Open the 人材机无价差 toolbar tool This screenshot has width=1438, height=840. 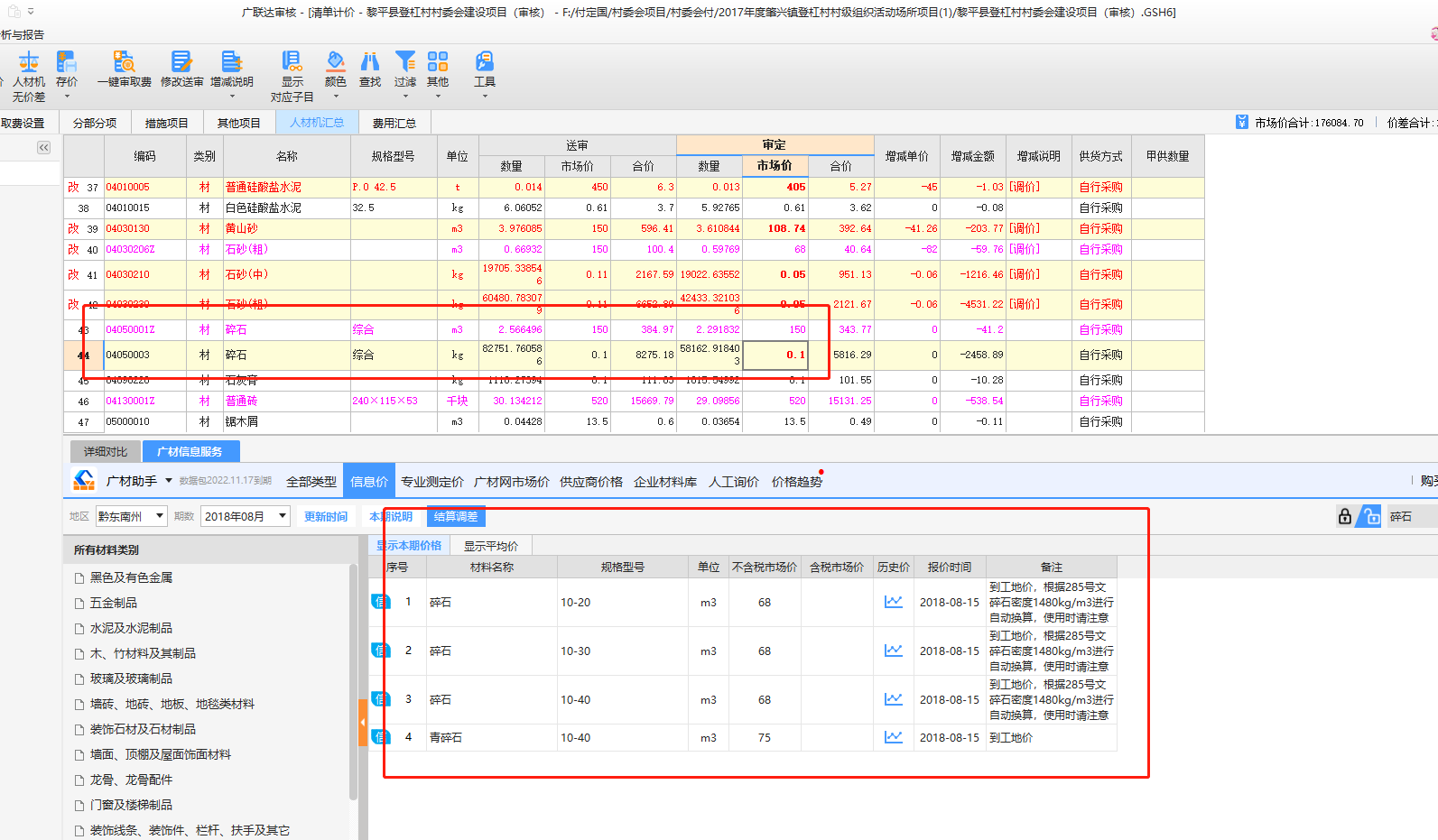[x=28, y=75]
